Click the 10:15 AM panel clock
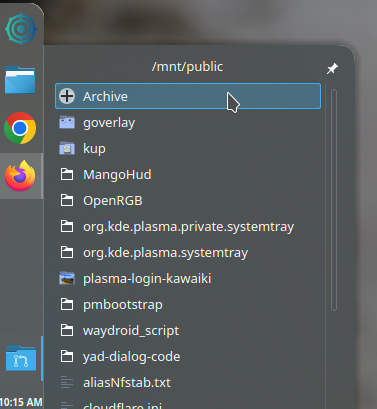377x409 pixels. point(21,402)
